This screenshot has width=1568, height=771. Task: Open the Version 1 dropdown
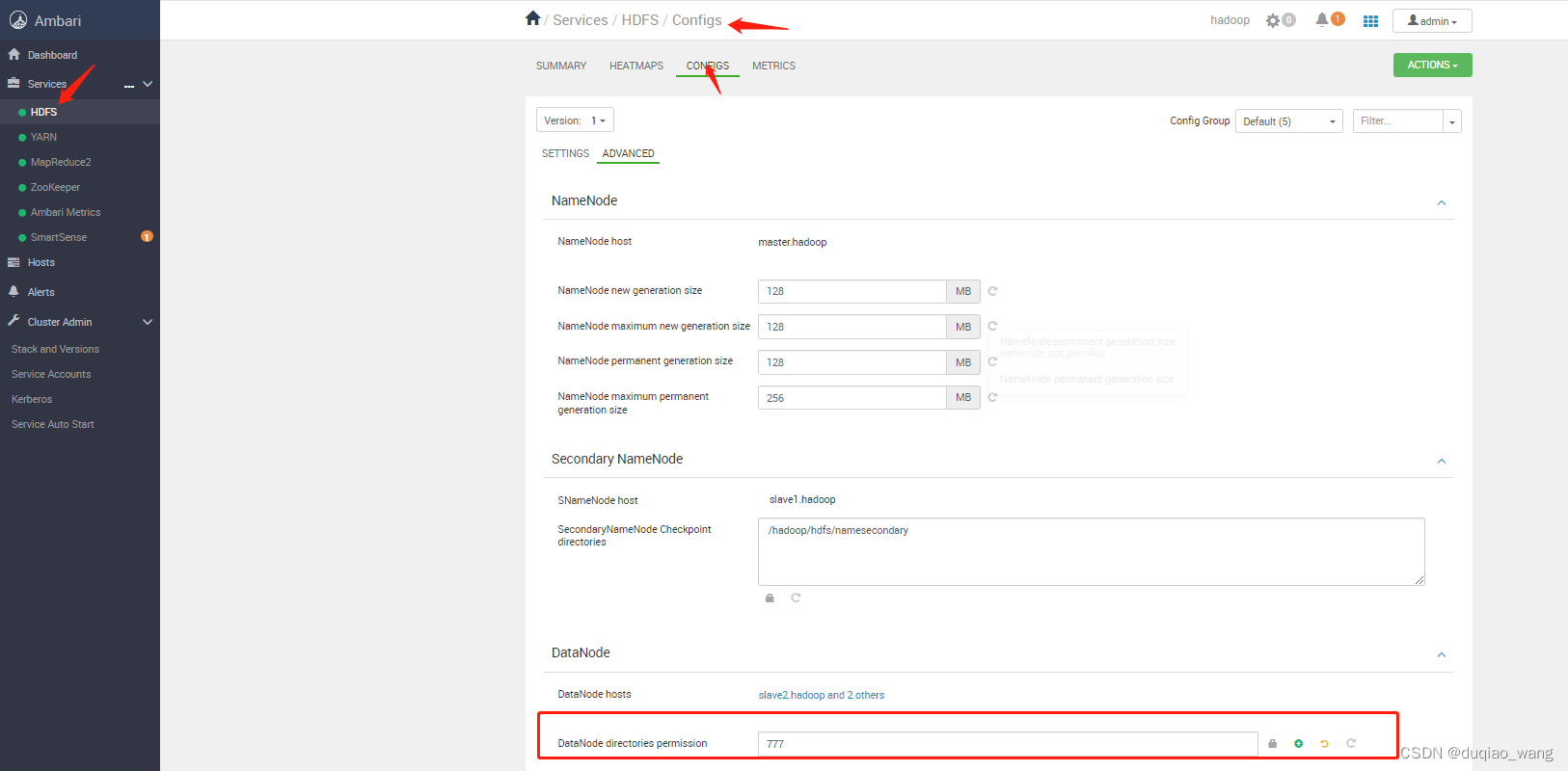point(575,120)
